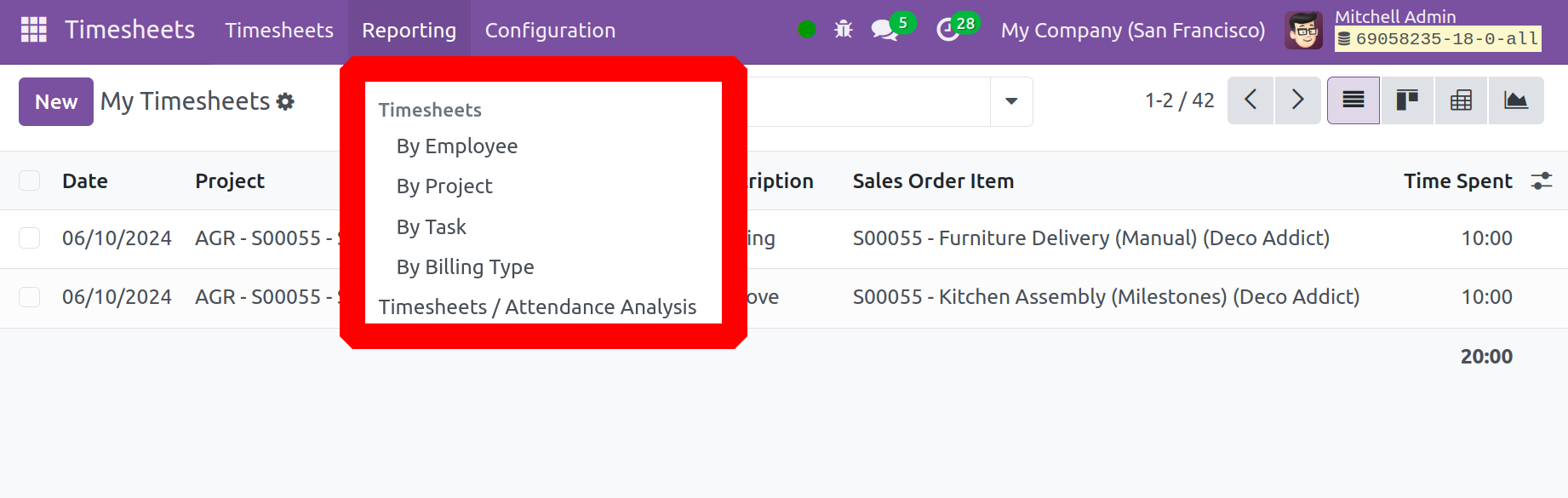The width and height of the screenshot is (1568, 498).
Task: Click the New button
Action: click(56, 101)
